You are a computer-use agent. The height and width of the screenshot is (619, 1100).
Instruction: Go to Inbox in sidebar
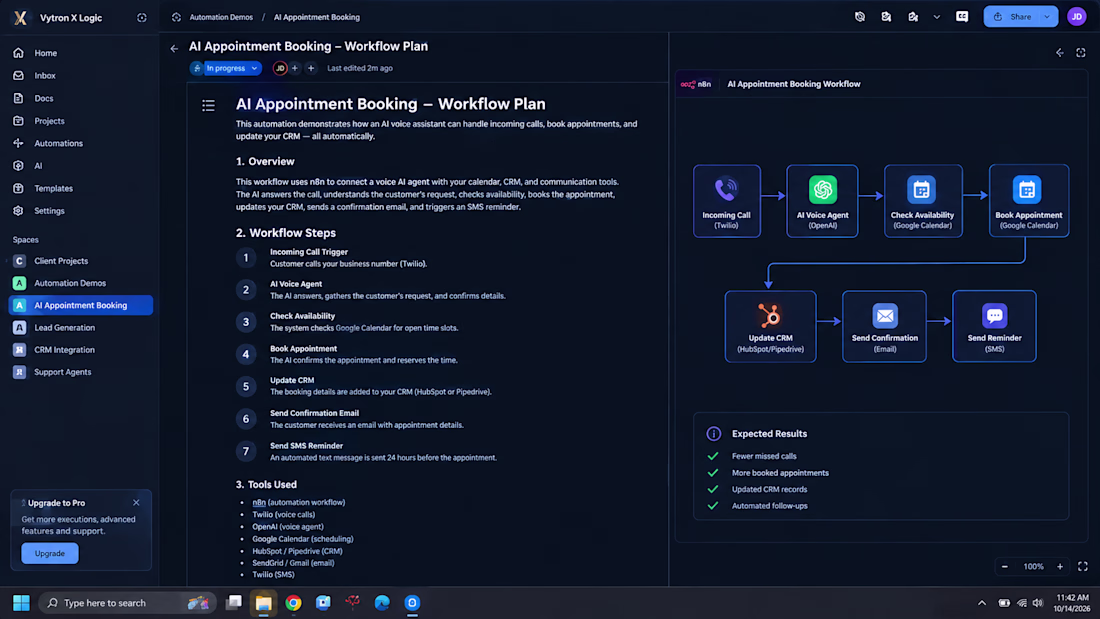coord(45,75)
